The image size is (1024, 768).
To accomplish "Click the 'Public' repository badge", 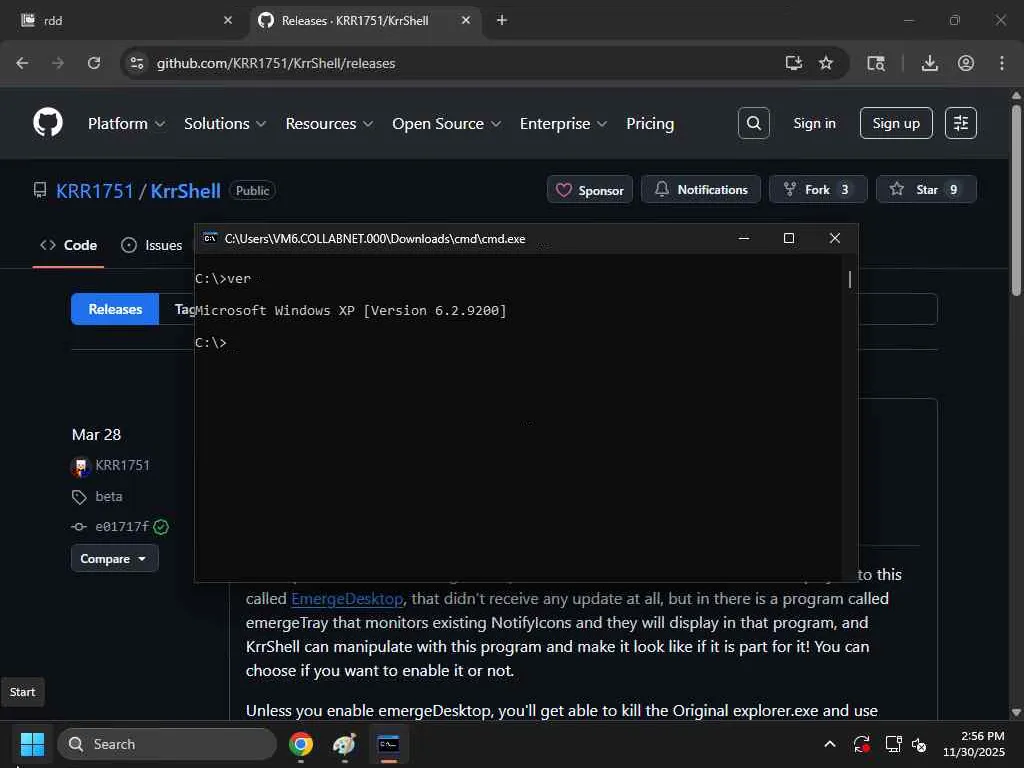I will pyautogui.click(x=252, y=191).
